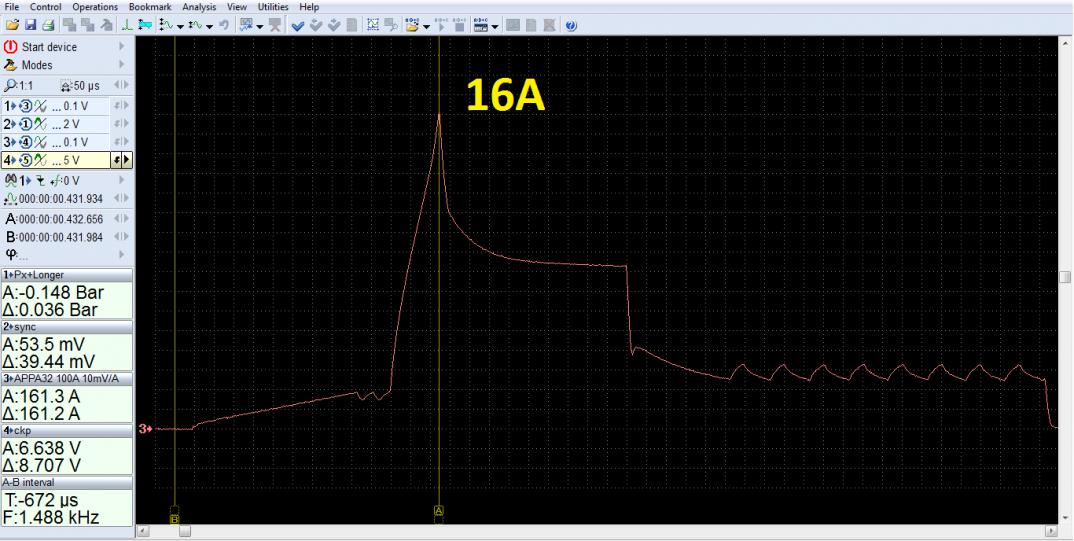The image size is (1074, 541).
Task: Click the 4+ckp measurement header
Action: point(66,430)
